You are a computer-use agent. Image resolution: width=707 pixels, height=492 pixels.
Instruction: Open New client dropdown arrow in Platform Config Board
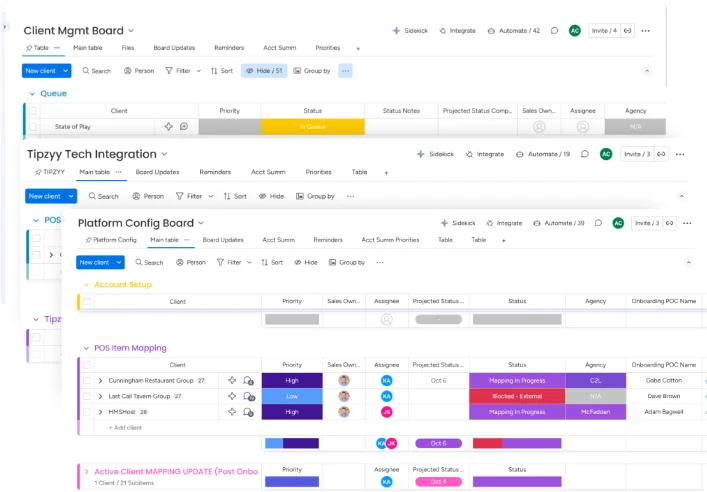pos(118,262)
